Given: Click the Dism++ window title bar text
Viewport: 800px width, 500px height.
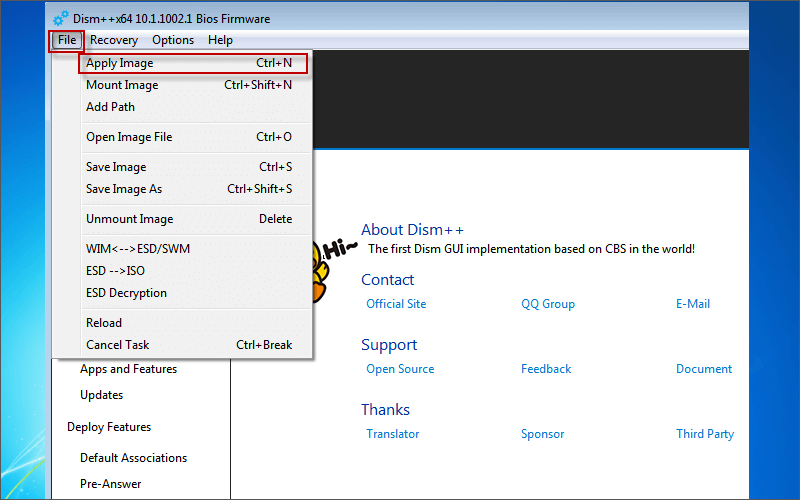Looking at the screenshot, I should coord(171,19).
